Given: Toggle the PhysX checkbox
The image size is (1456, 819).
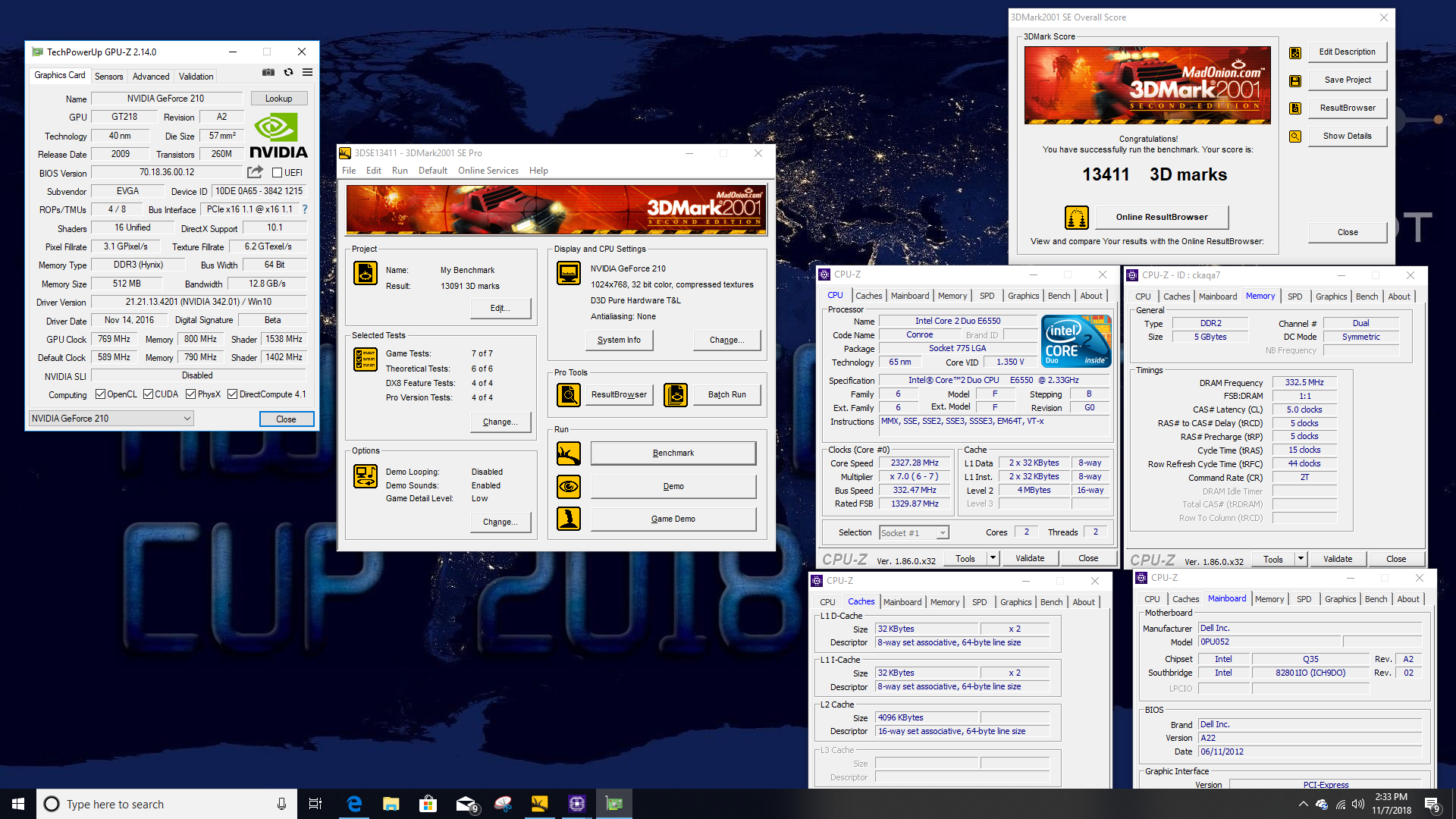Looking at the screenshot, I should pos(191,394).
